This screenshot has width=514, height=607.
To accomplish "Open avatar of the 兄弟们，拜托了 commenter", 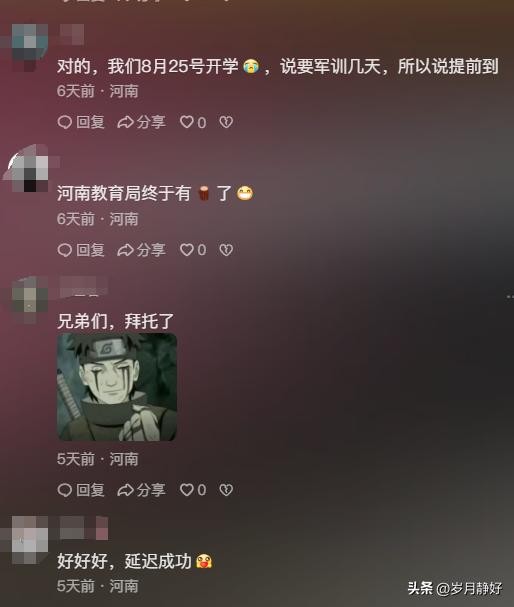I will click(x=29, y=300).
